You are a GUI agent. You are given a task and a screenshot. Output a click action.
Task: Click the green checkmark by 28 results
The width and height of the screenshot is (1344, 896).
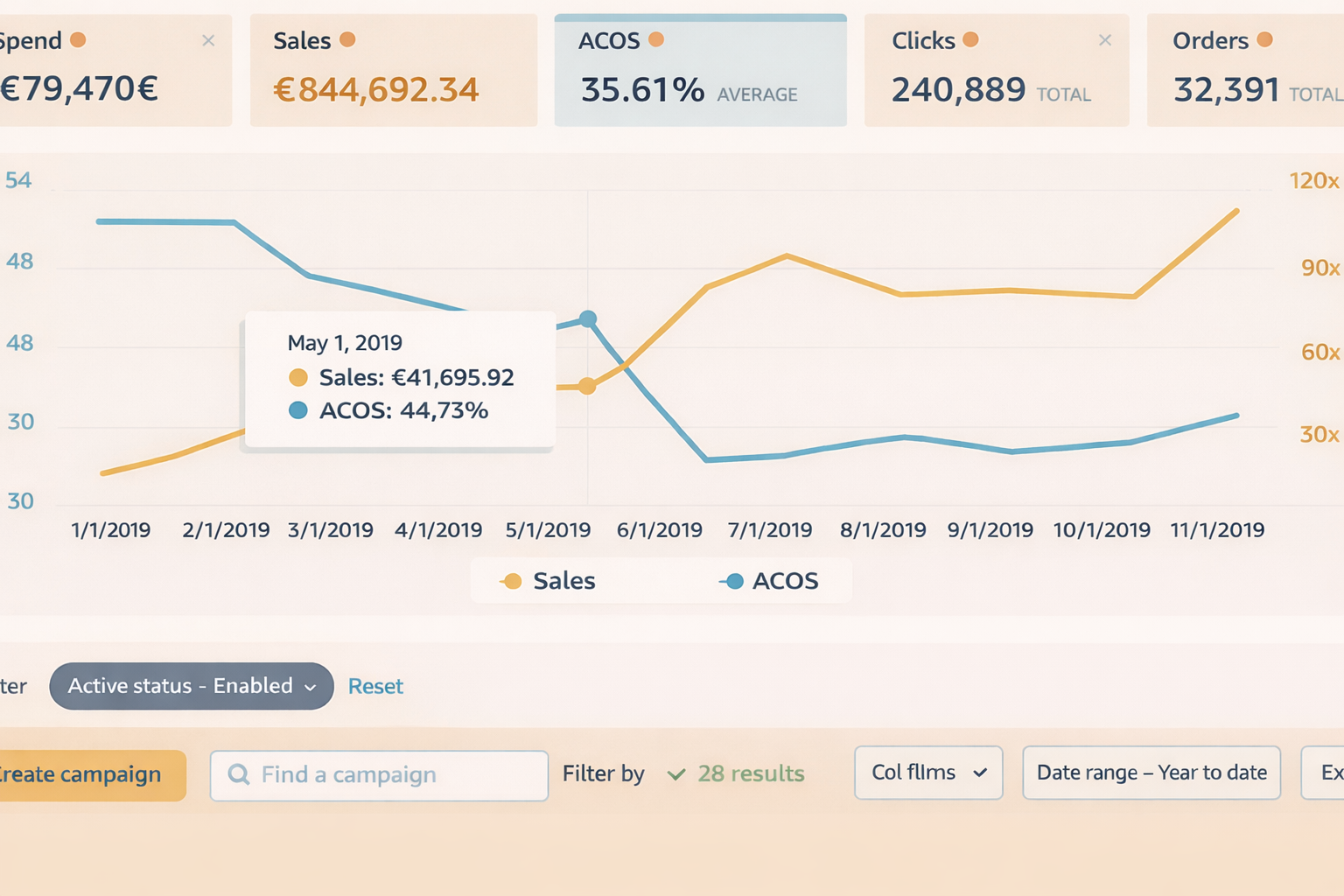coord(675,774)
